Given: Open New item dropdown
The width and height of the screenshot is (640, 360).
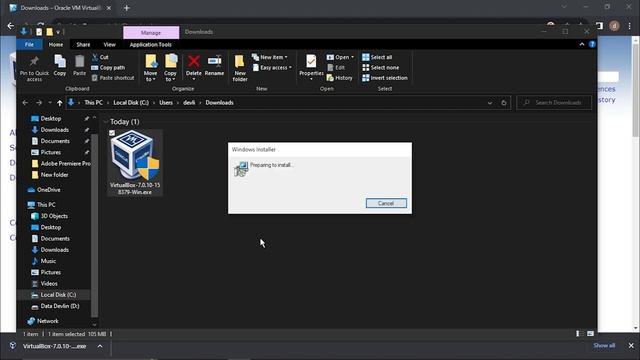Looking at the screenshot, I should [x=270, y=57].
